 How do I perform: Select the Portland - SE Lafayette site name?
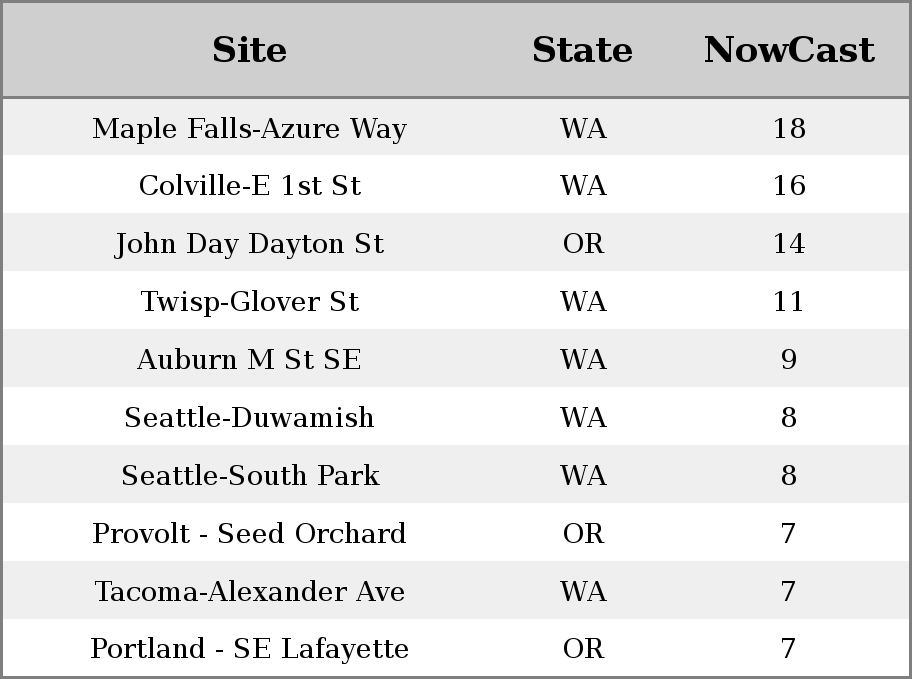(x=249, y=649)
